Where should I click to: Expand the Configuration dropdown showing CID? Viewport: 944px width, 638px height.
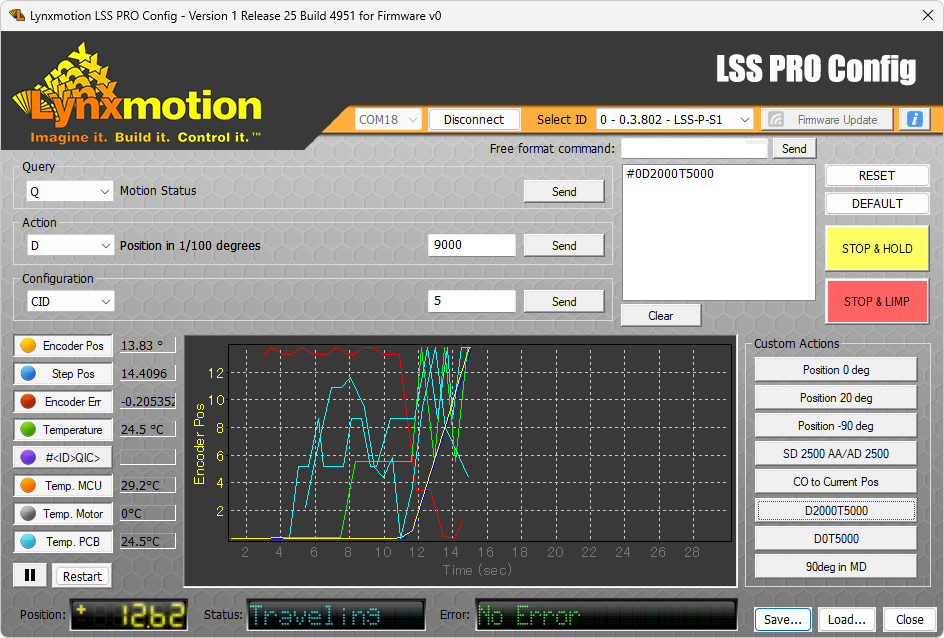click(70, 302)
